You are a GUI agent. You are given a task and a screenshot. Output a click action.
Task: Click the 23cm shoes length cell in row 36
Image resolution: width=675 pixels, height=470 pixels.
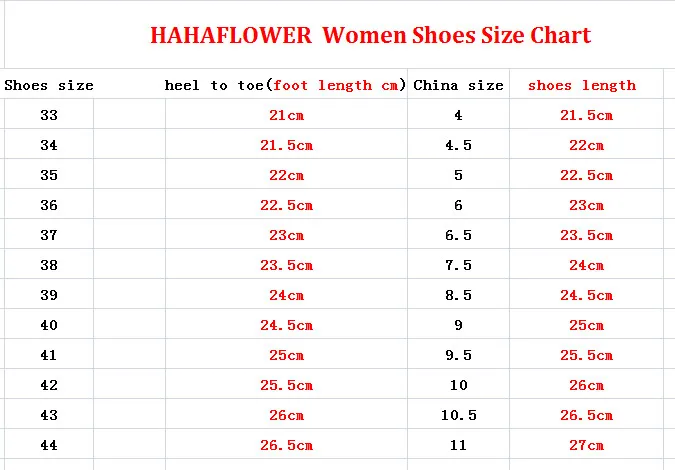pos(586,205)
